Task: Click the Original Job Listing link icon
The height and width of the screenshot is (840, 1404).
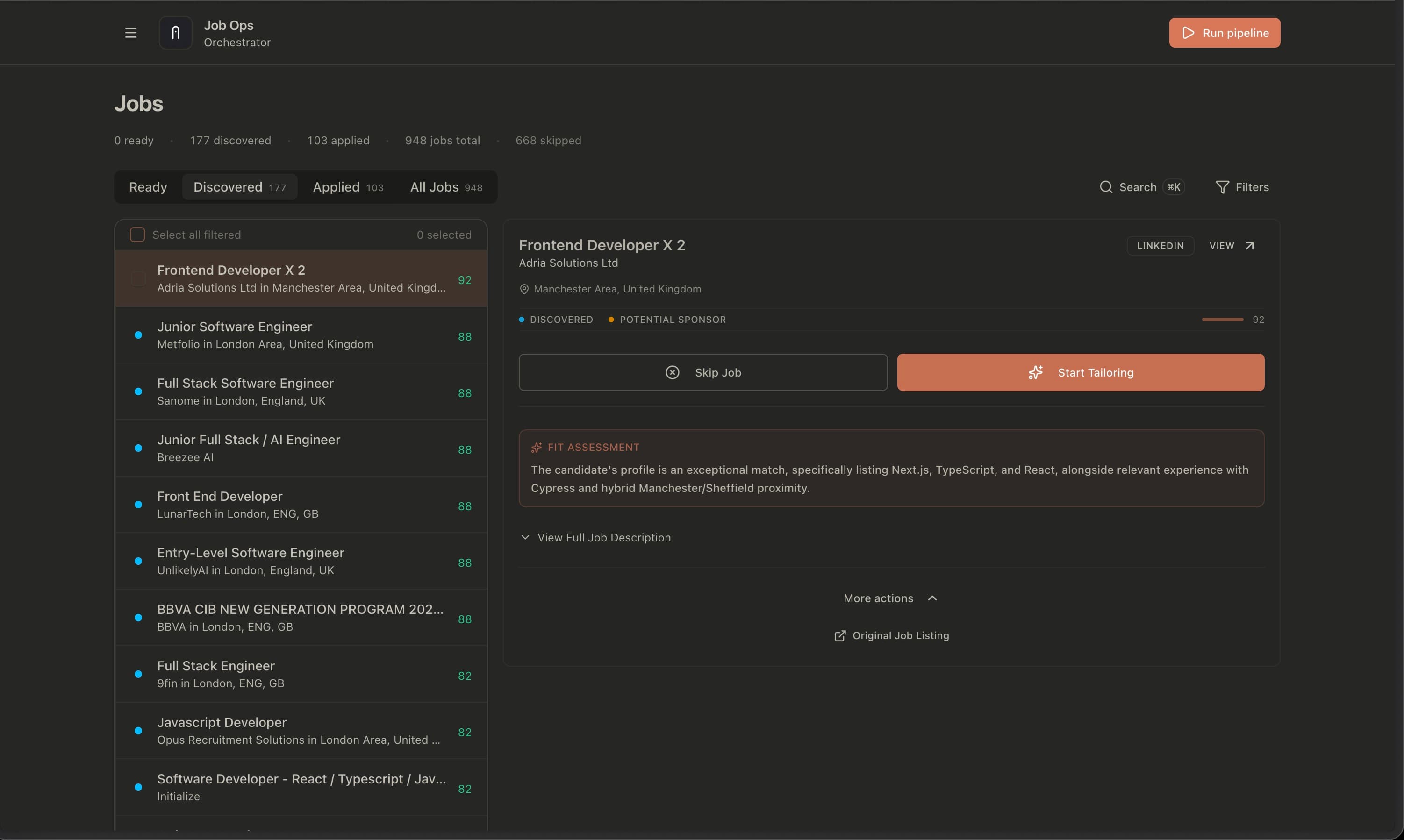Action: pos(839,636)
